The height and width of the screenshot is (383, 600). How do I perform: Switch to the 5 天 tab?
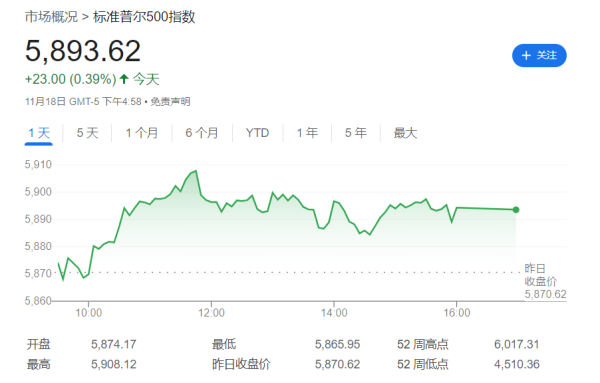[87, 133]
